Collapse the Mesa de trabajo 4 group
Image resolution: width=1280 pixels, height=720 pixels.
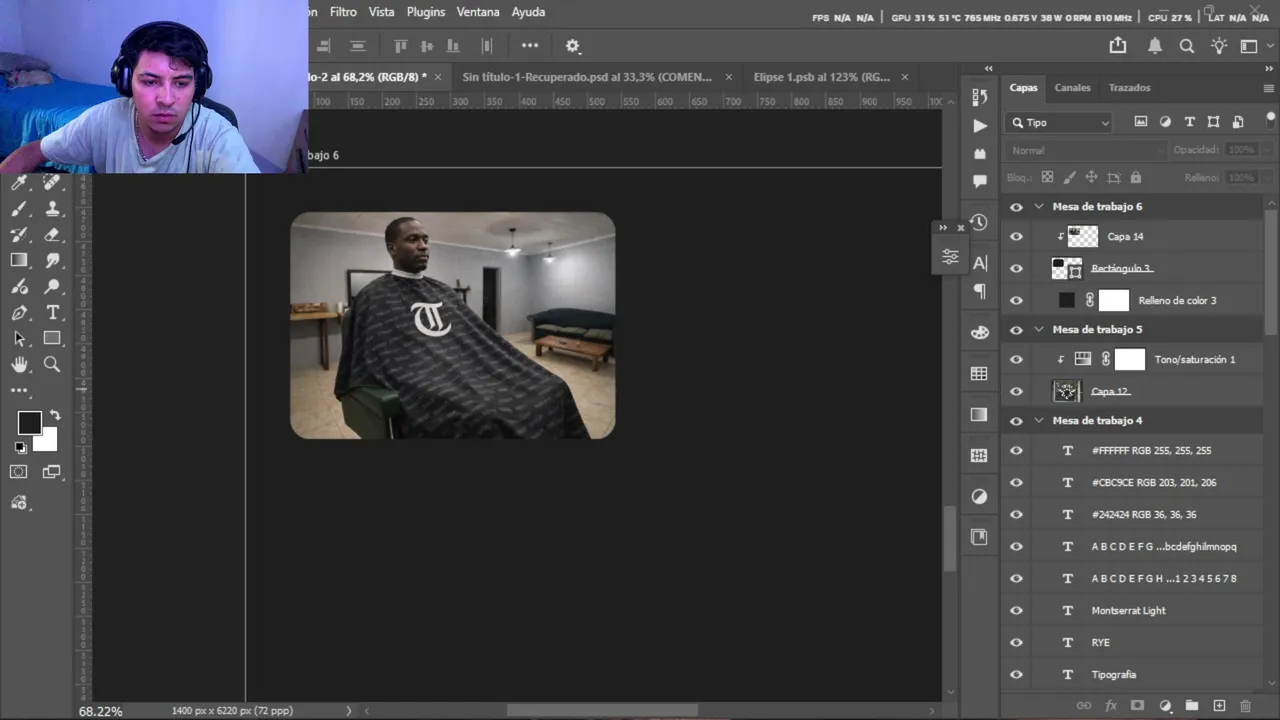[1039, 421]
